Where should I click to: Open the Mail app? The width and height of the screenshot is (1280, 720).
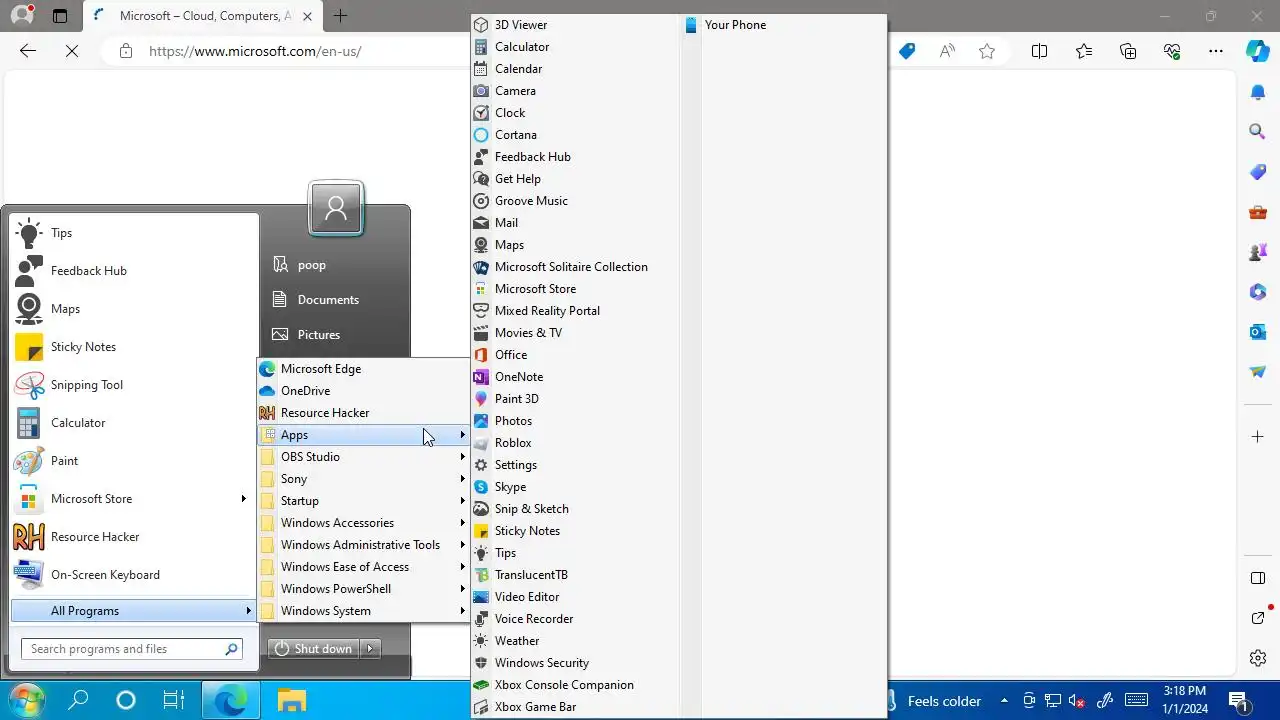pos(575,223)
